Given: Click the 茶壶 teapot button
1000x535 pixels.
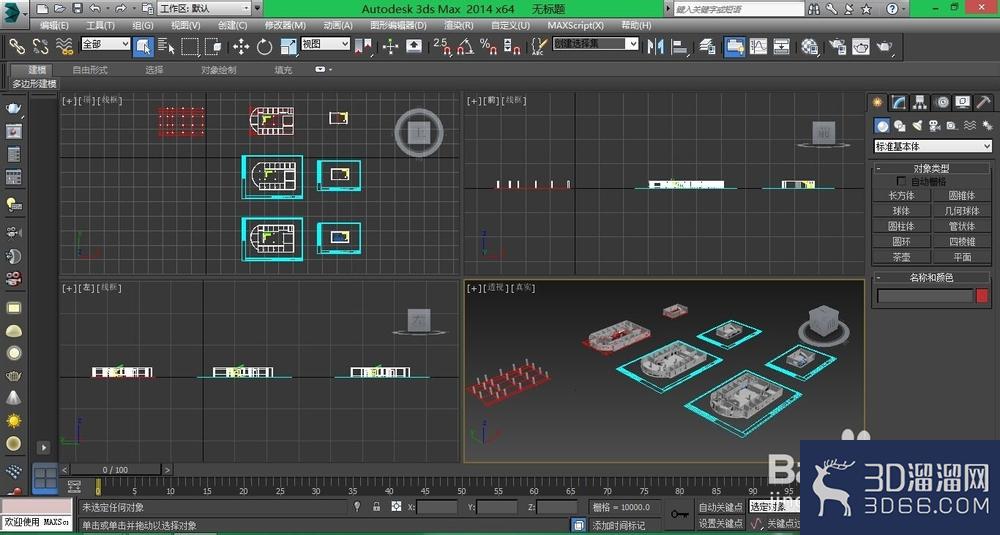Looking at the screenshot, I should pyautogui.click(x=901, y=257).
